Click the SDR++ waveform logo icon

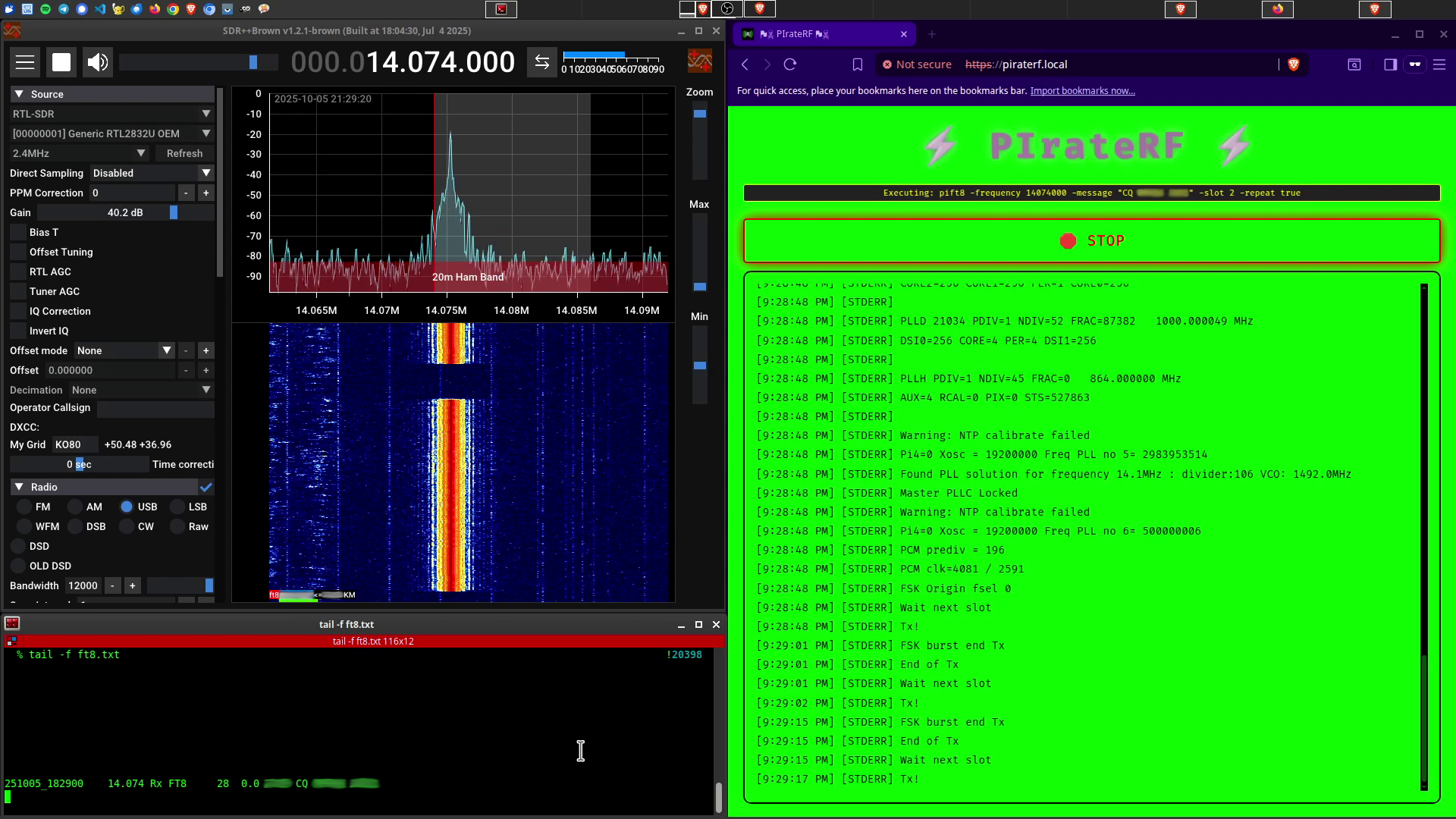(x=699, y=61)
